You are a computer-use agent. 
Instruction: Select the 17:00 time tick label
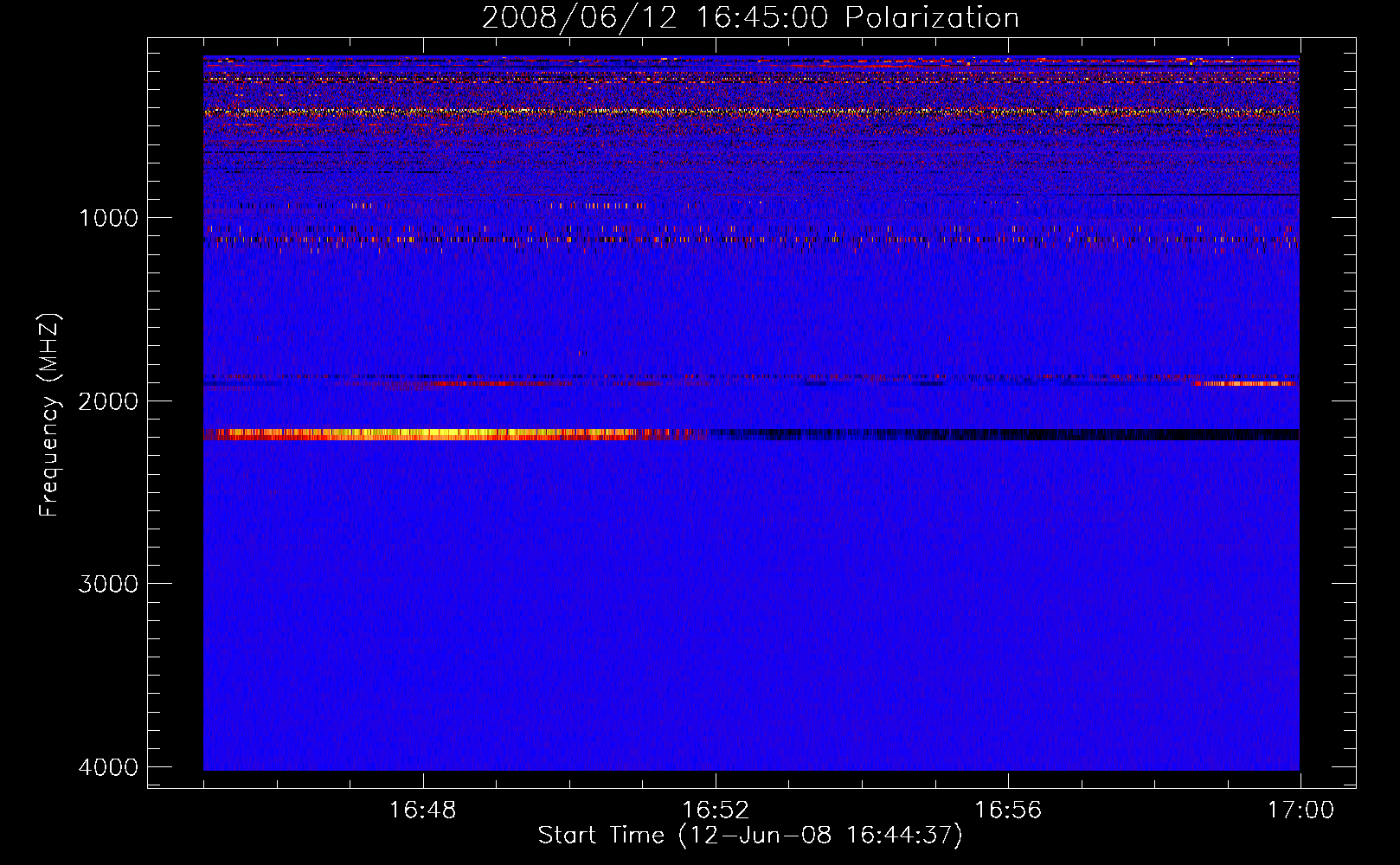(1300, 811)
